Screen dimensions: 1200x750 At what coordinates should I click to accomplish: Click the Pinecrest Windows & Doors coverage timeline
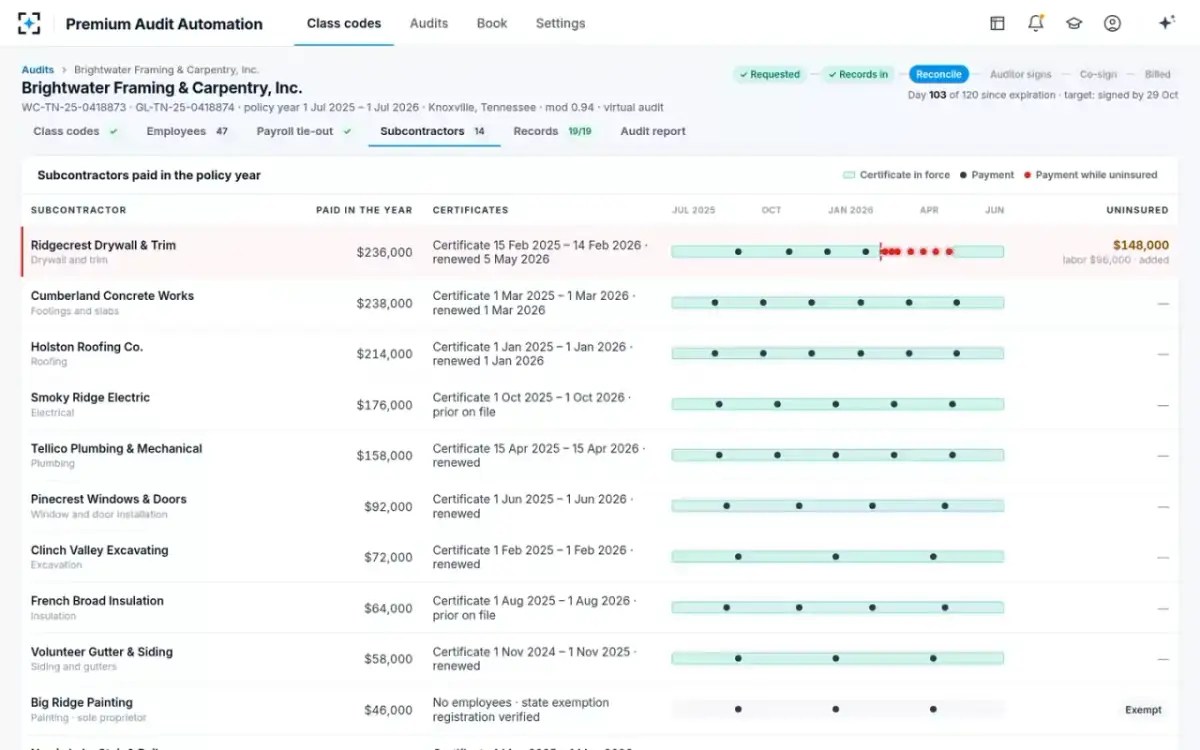[x=837, y=506]
